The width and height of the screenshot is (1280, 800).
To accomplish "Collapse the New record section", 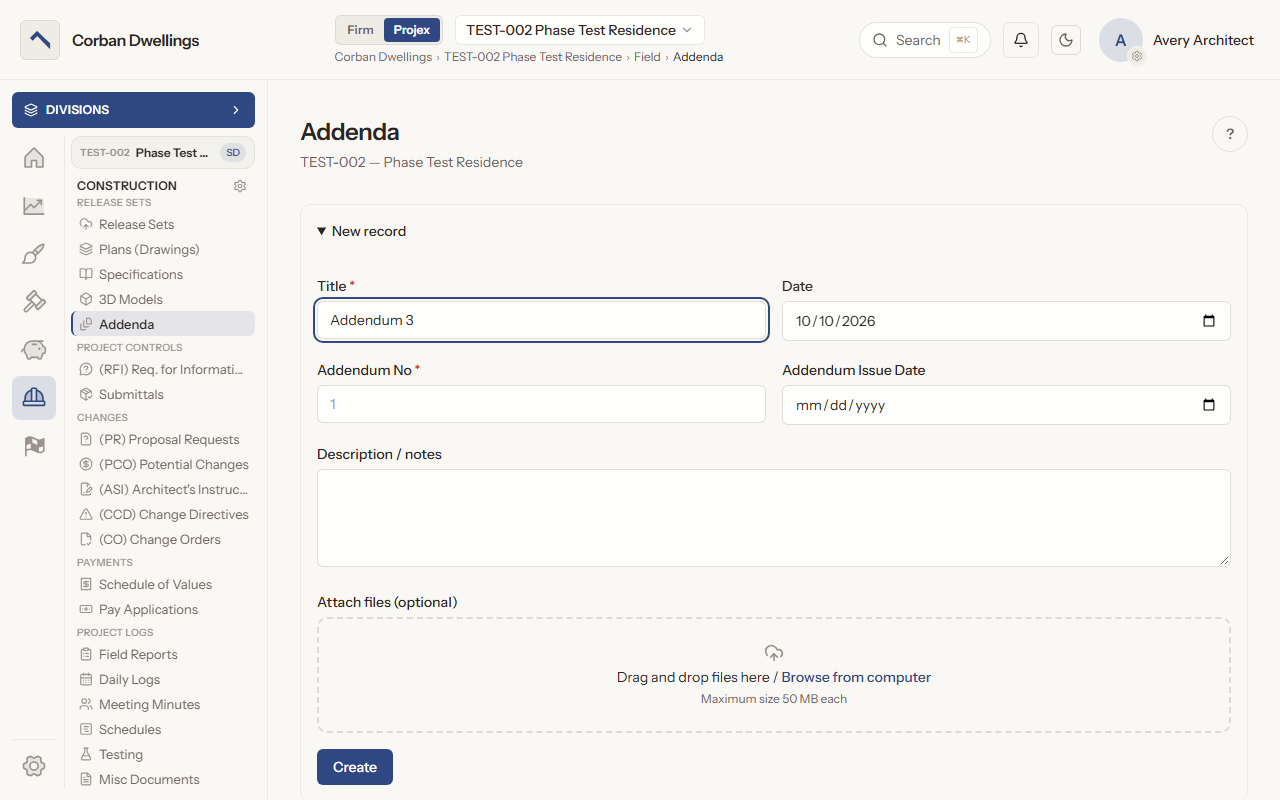I will tap(362, 231).
